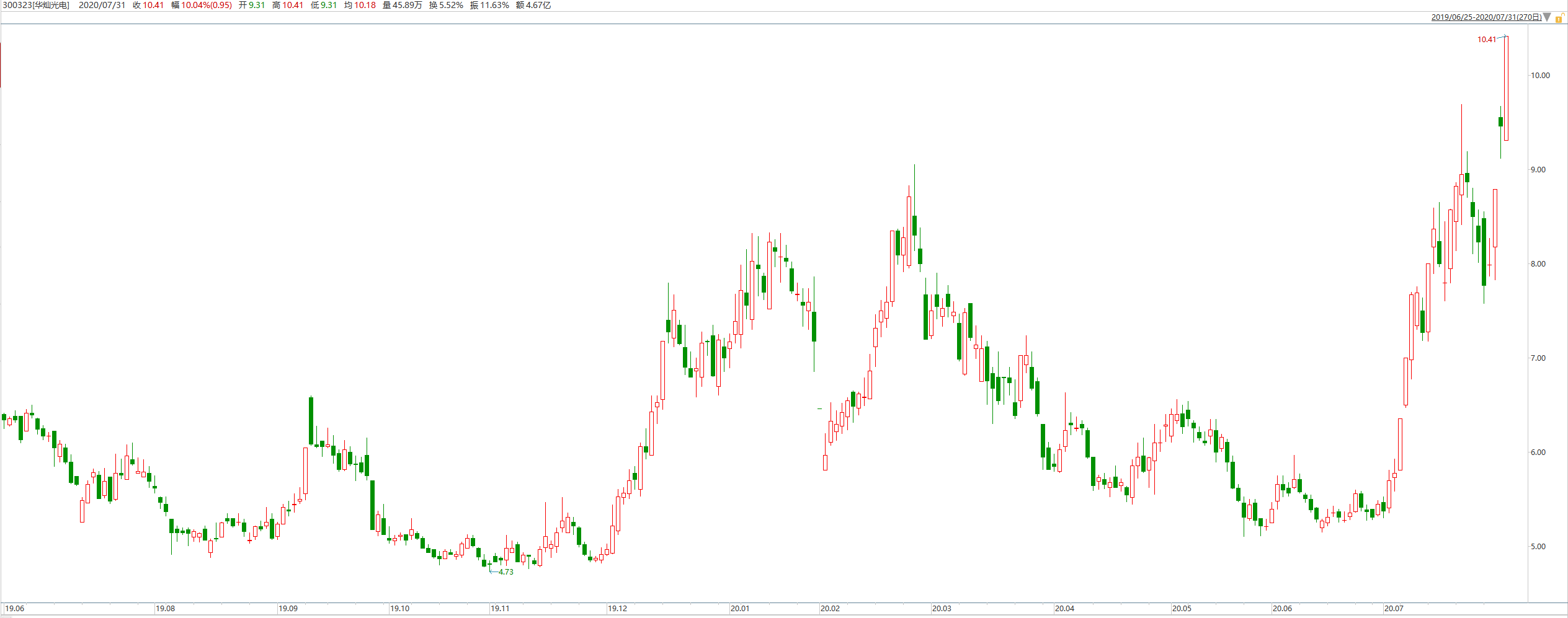Click the 9.00 price axis label
Viewport: 1568px width, 618px height.
click(x=1538, y=170)
